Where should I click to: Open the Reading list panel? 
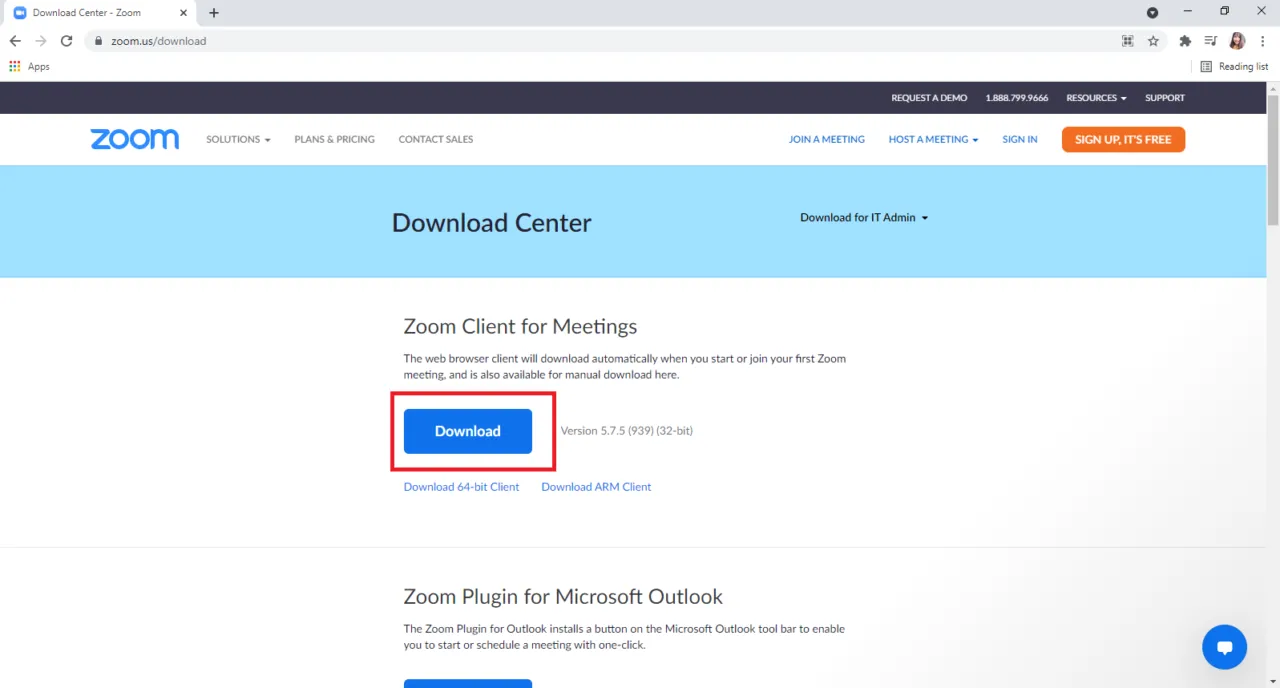coord(1234,67)
